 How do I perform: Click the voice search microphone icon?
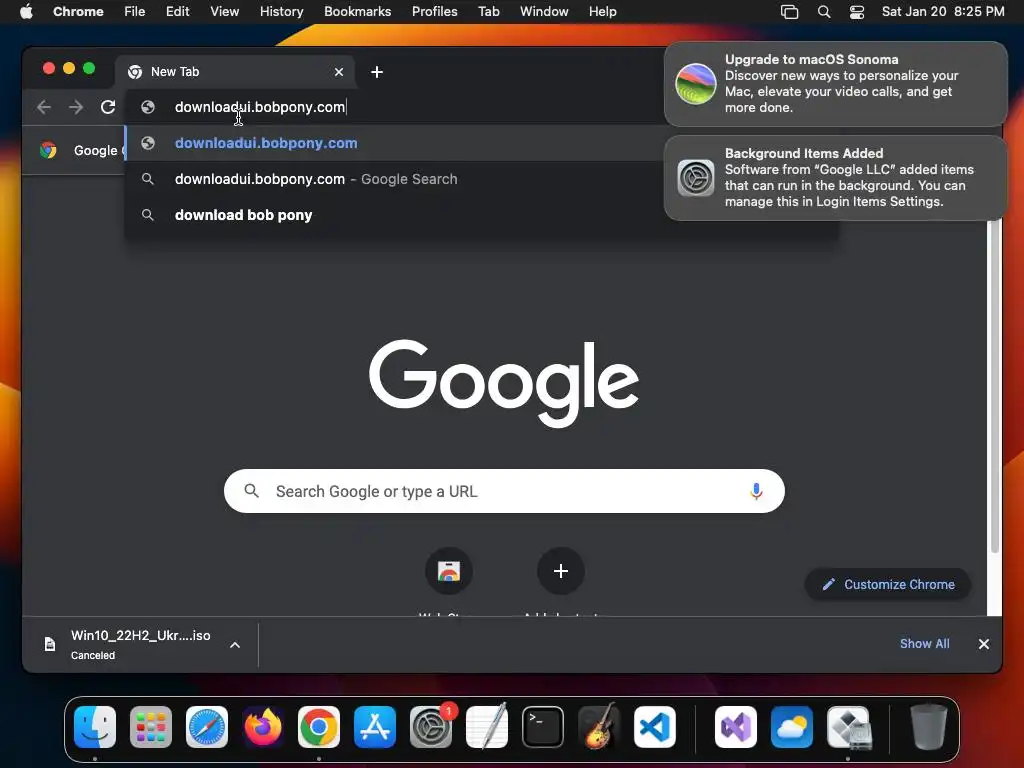click(756, 491)
